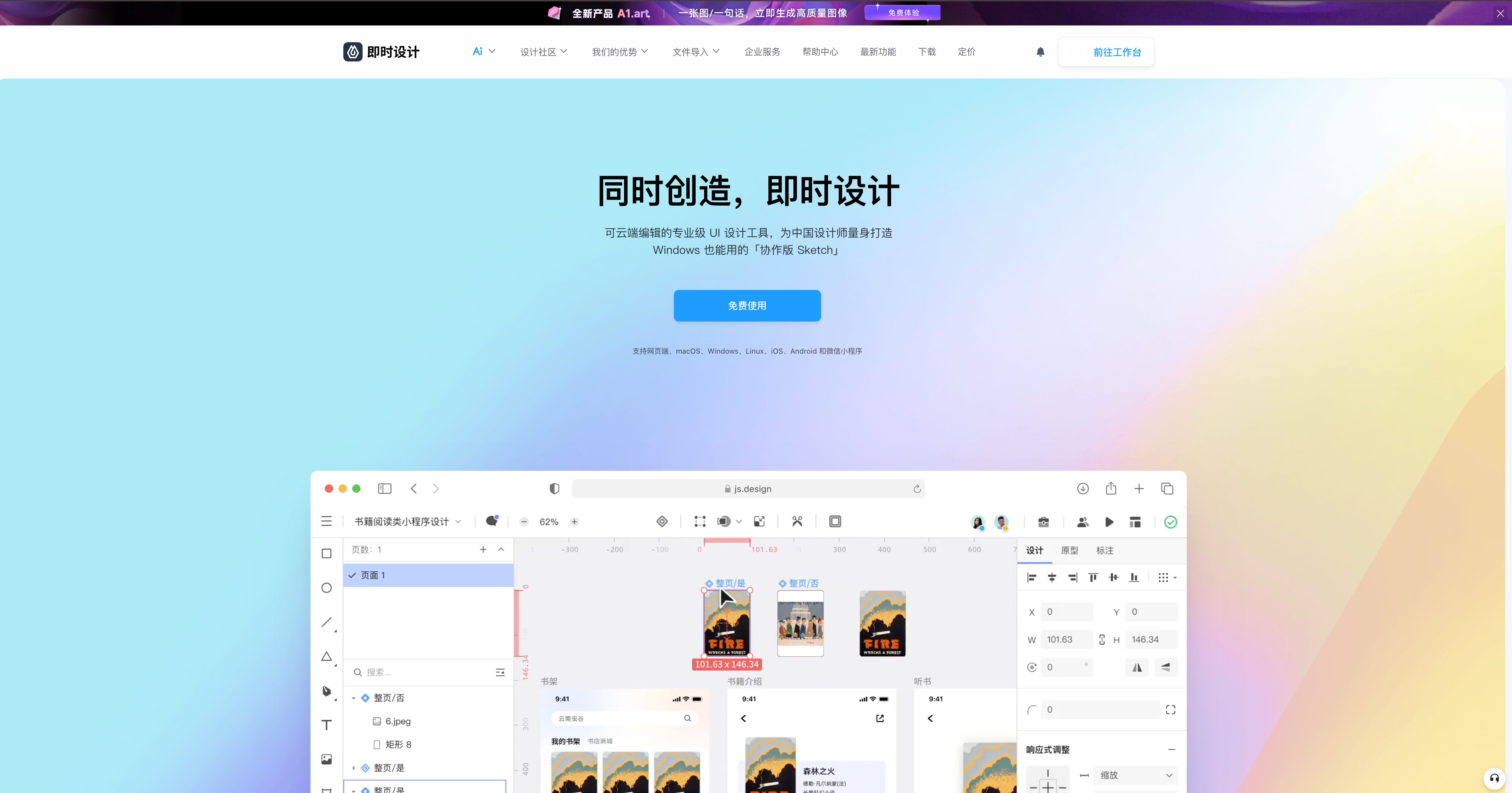Open the Ai dropdown menu

(x=484, y=52)
